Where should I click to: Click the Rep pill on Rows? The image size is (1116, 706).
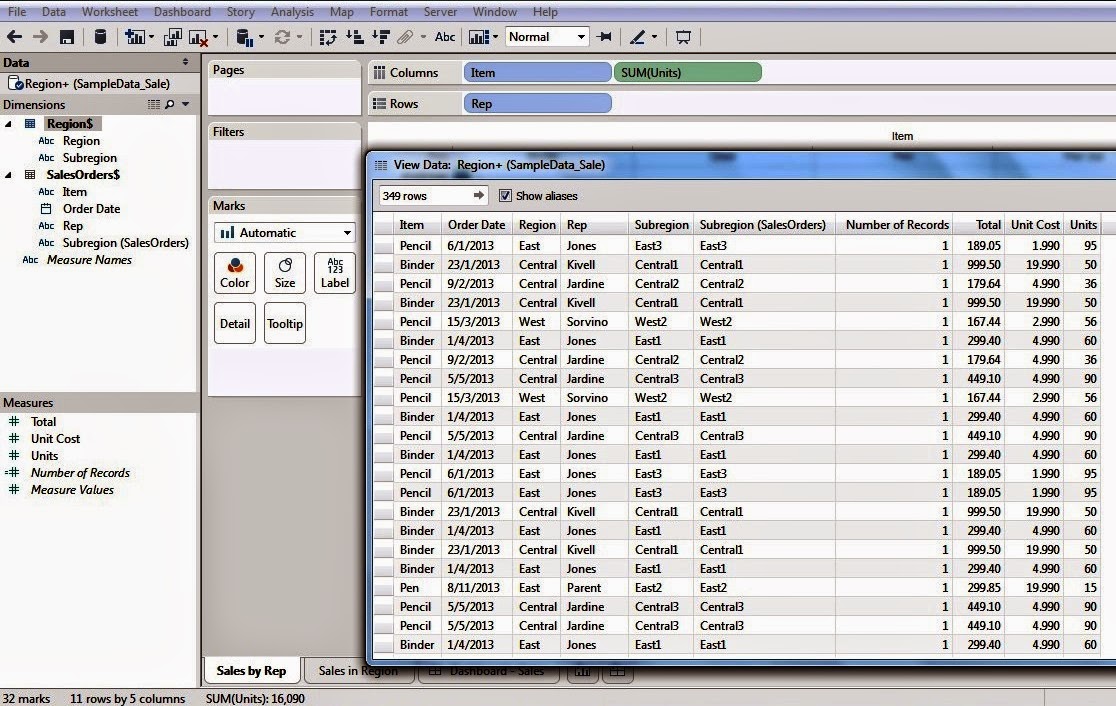(x=537, y=104)
